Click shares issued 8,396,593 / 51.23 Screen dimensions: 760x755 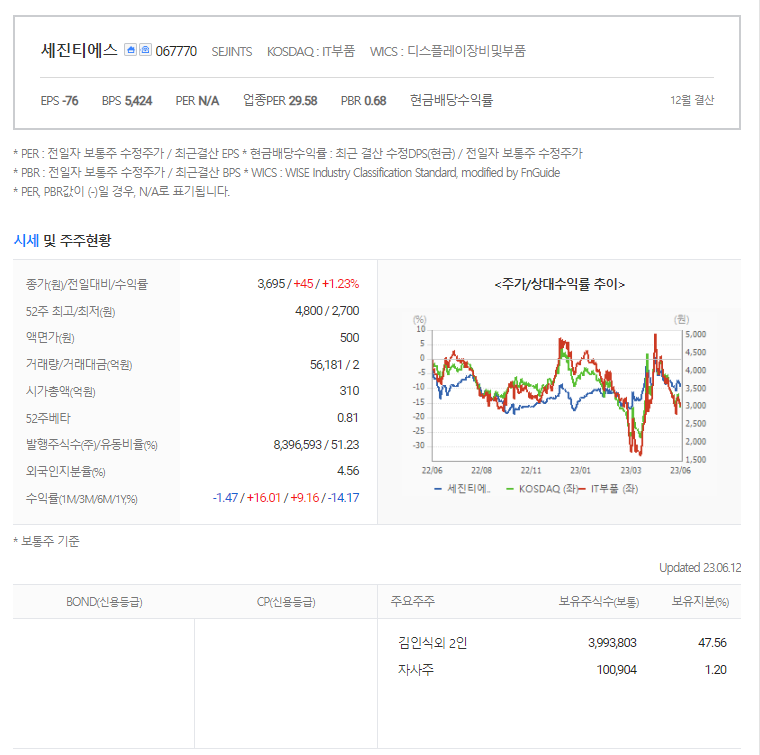pyautogui.click(x=316, y=445)
